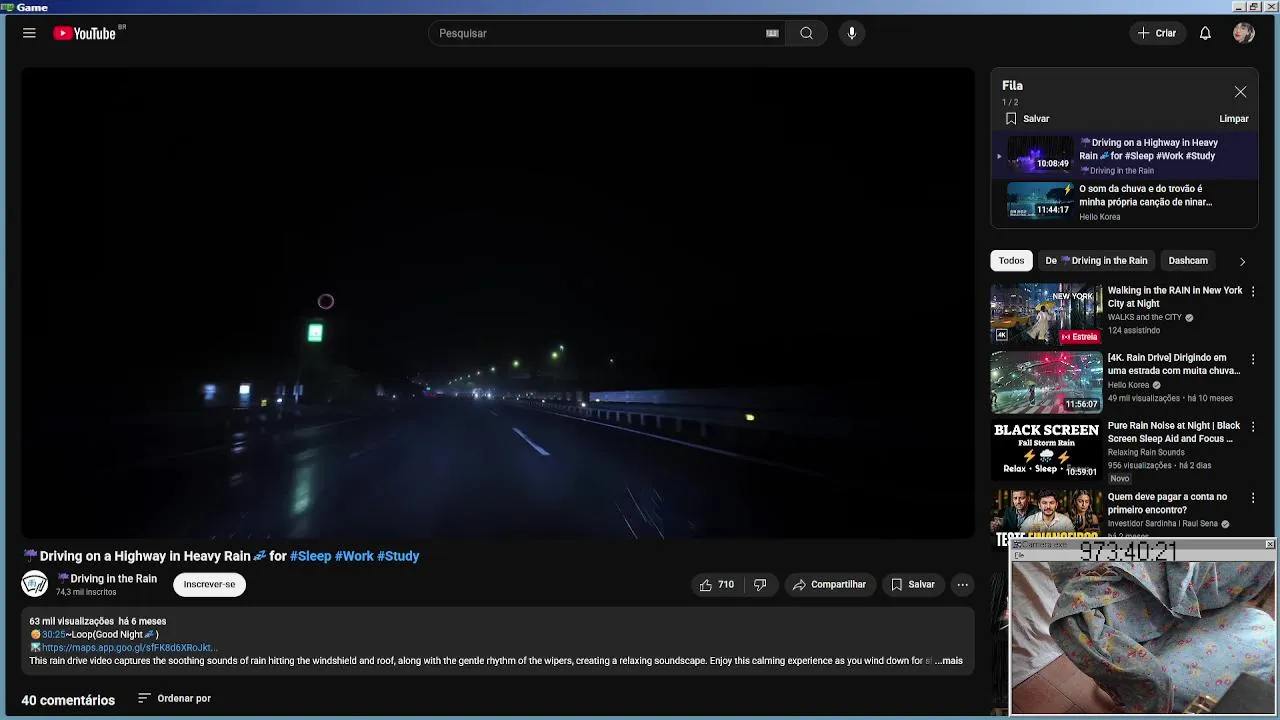Open the Criar create menu
This screenshot has height=720, width=1280.
[x=1157, y=33]
